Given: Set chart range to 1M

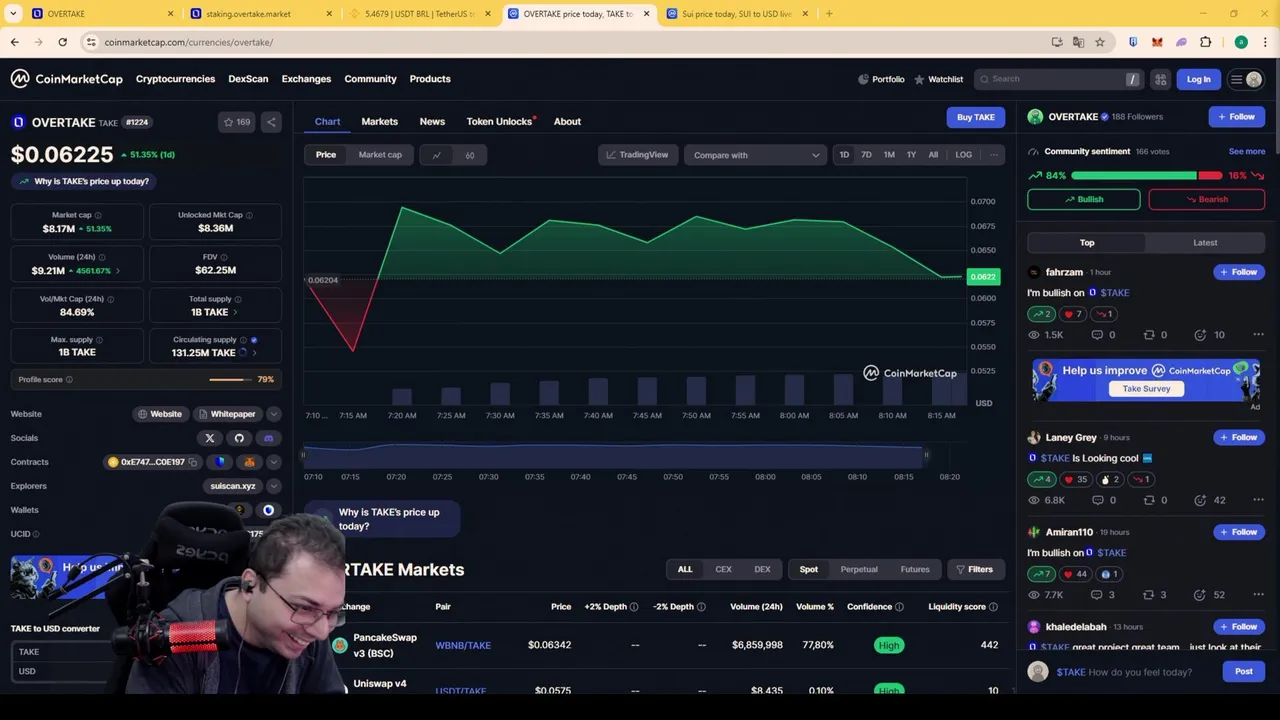Looking at the screenshot, I should [x=889, y=155].
